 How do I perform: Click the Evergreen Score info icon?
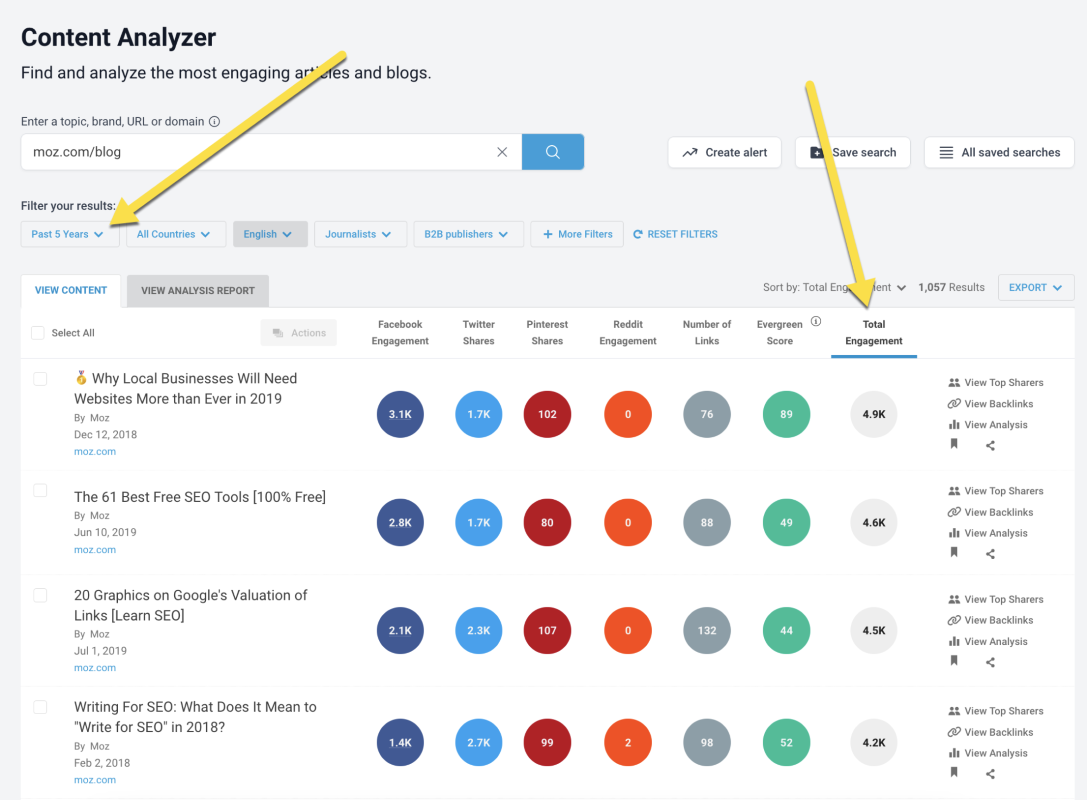(x=816, y=321)
